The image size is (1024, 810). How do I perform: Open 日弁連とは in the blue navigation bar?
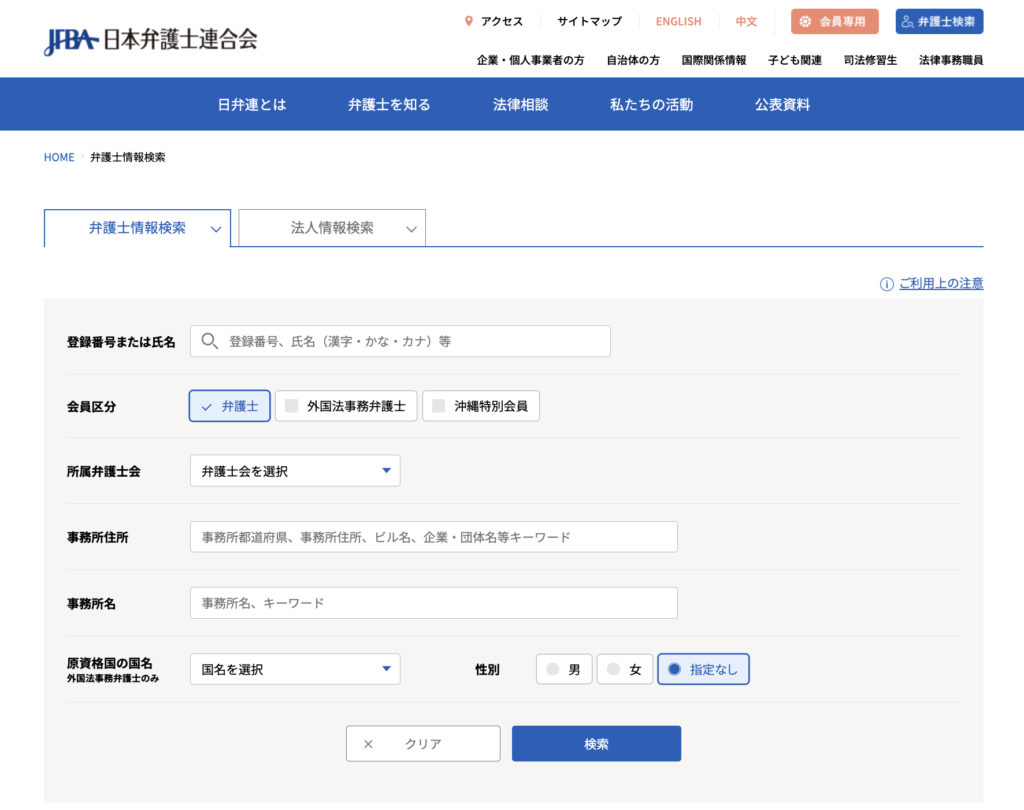[x=252, y=104]
